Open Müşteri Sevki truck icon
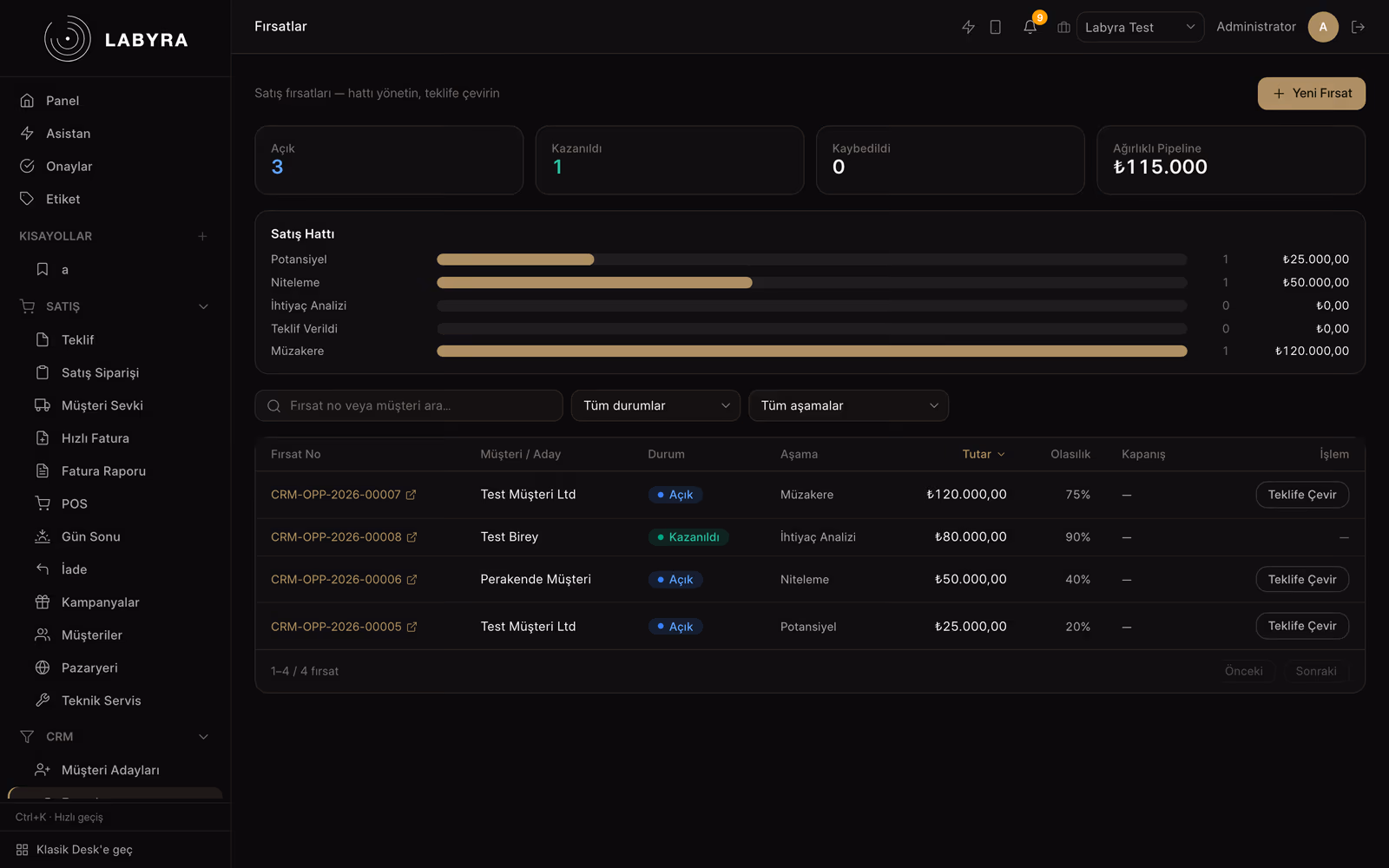This screenshot has height=868, width=1389. (x=43, y=405)
